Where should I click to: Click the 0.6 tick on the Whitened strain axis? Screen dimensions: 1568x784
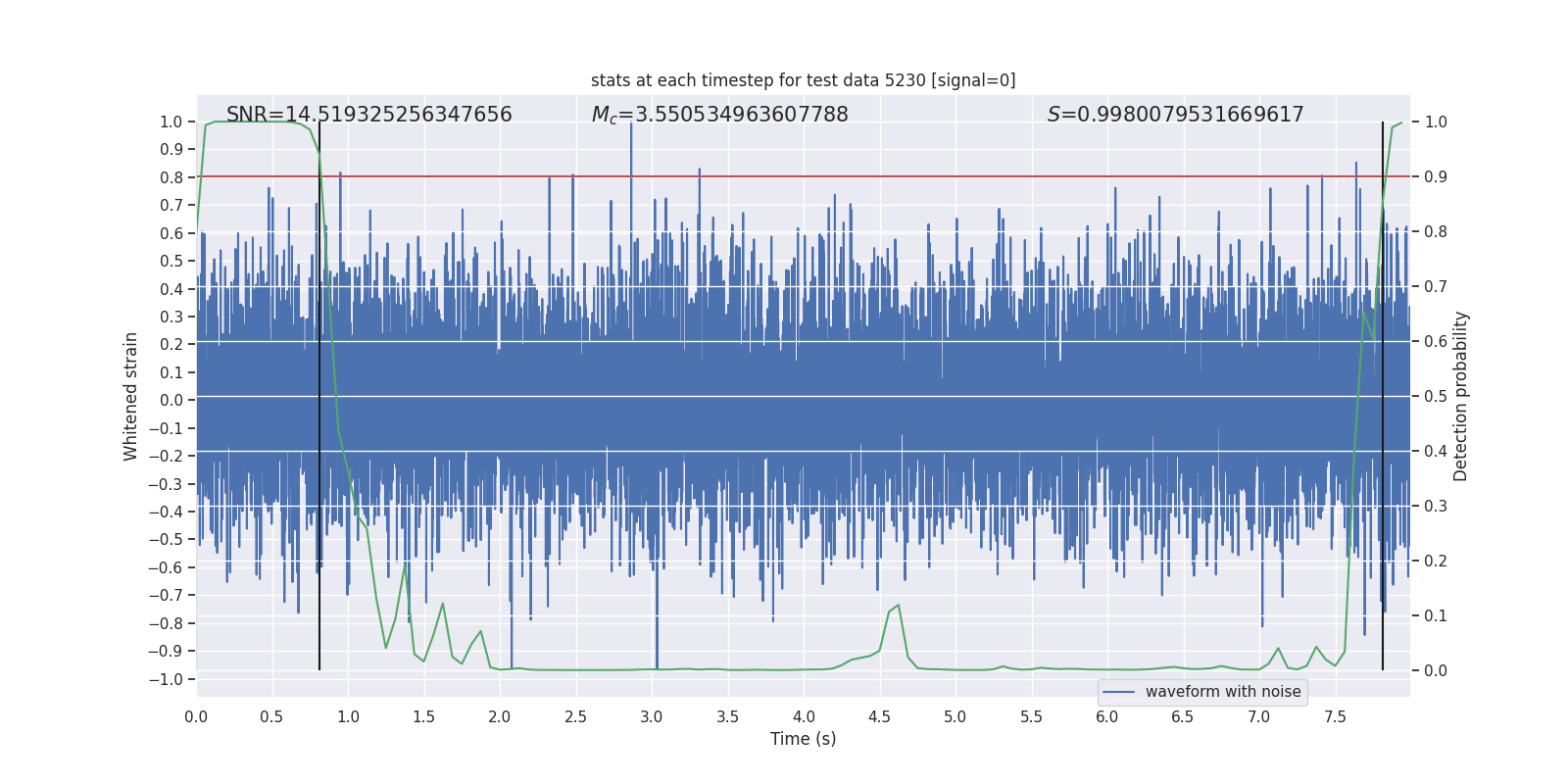click(171, 233)
